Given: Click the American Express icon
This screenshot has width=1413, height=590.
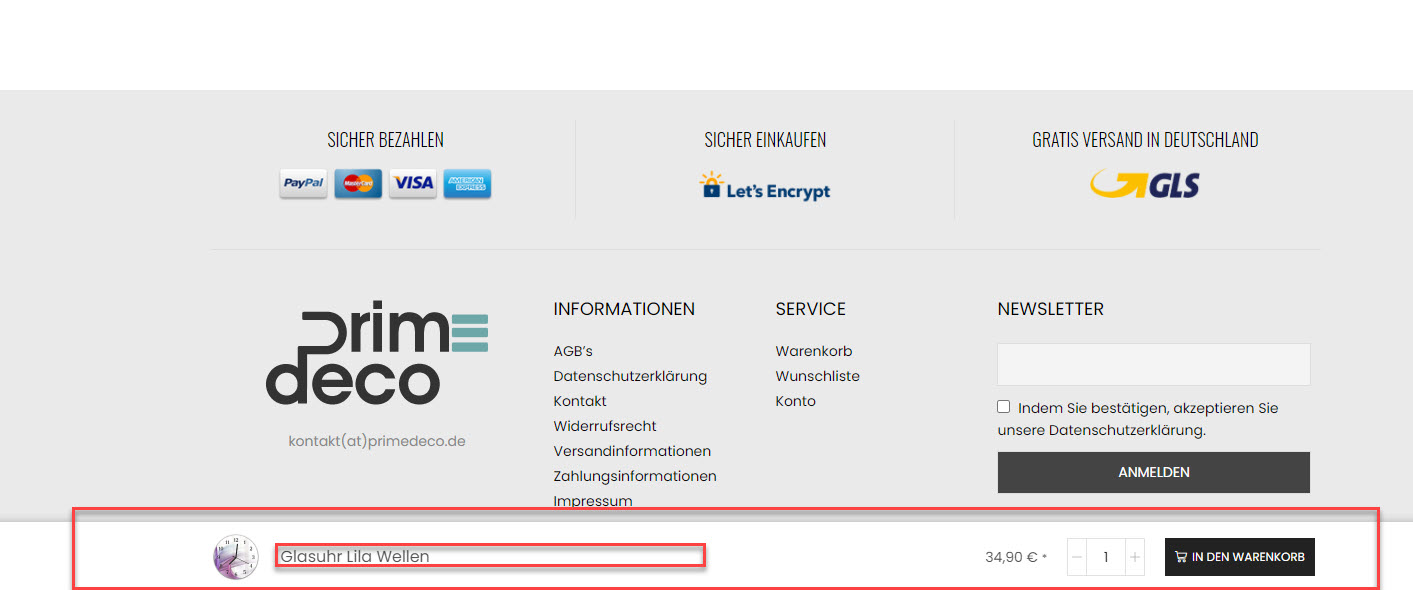Looking at the screenshot, I should [x=467, y=183].
